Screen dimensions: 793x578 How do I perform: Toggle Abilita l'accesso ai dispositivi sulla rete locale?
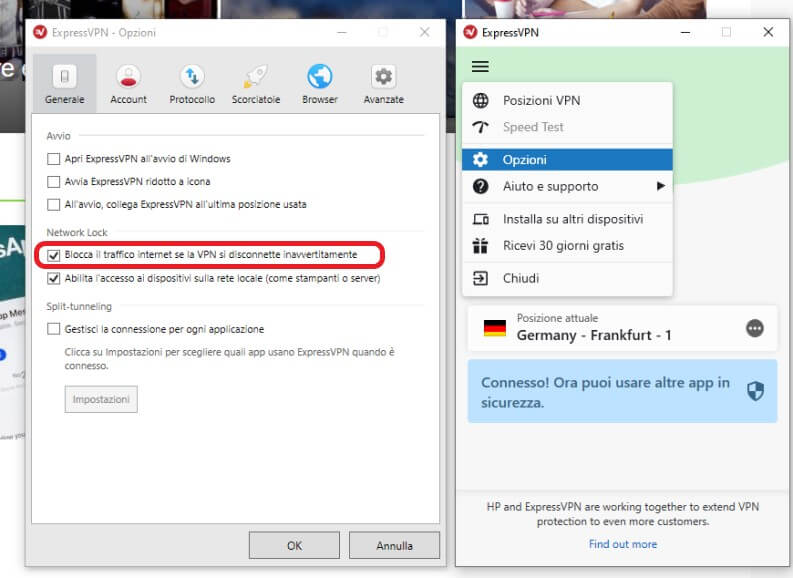coord(53,278)
